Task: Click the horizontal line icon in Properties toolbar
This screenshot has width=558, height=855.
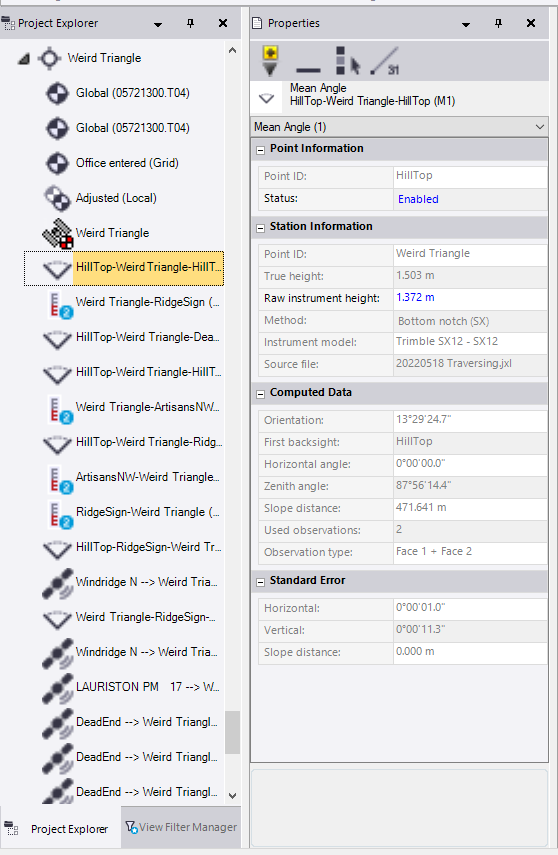Action: pyautogui.click(x=308, y=70)
